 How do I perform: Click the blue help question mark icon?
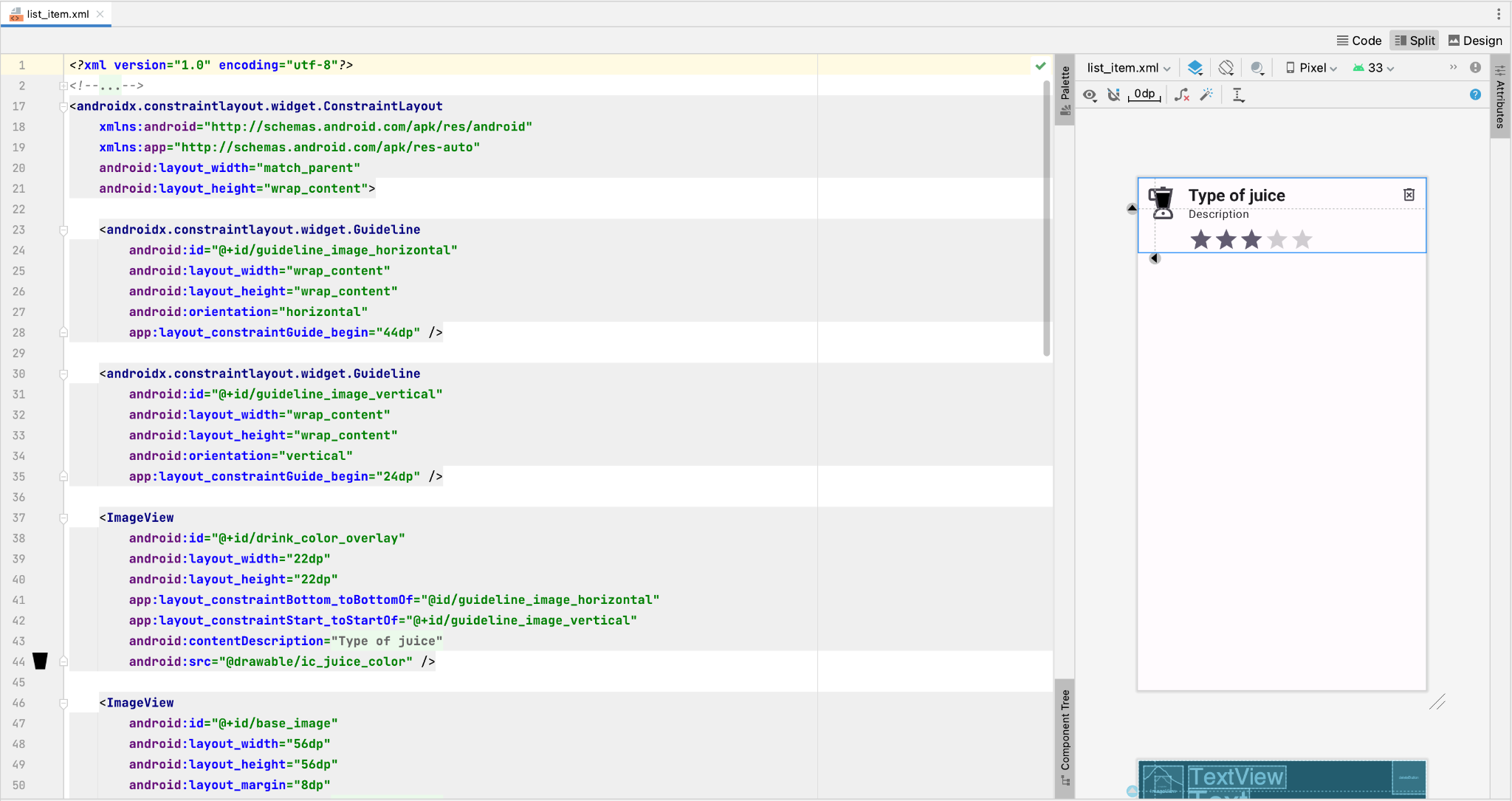pyautogui.click(x=1475, y=94)
